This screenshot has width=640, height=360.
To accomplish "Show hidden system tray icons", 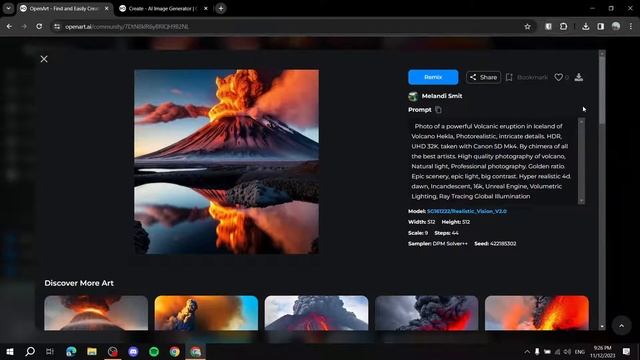I will click(x=527, y=351).
